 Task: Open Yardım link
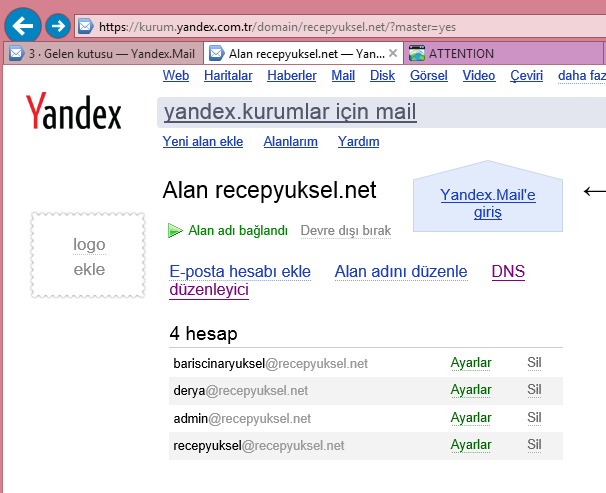(358, 141)
